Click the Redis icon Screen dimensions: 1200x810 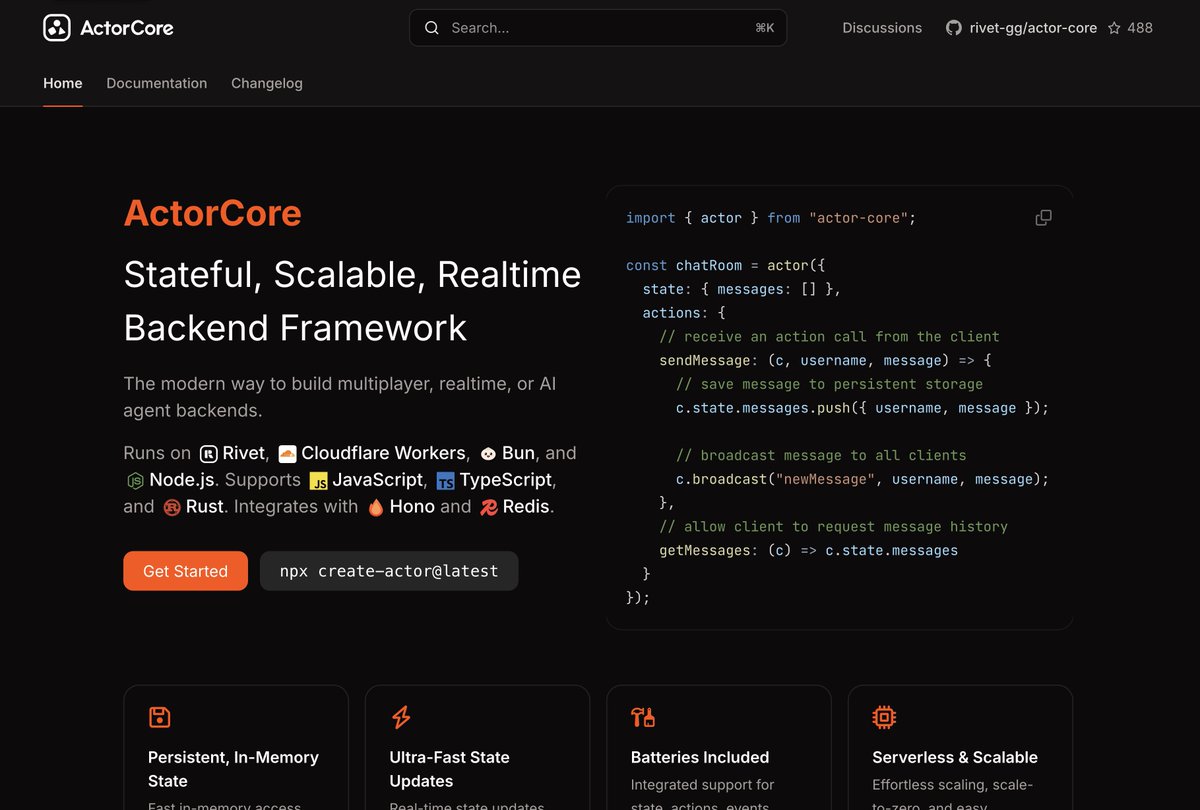[x=489, y=508]
